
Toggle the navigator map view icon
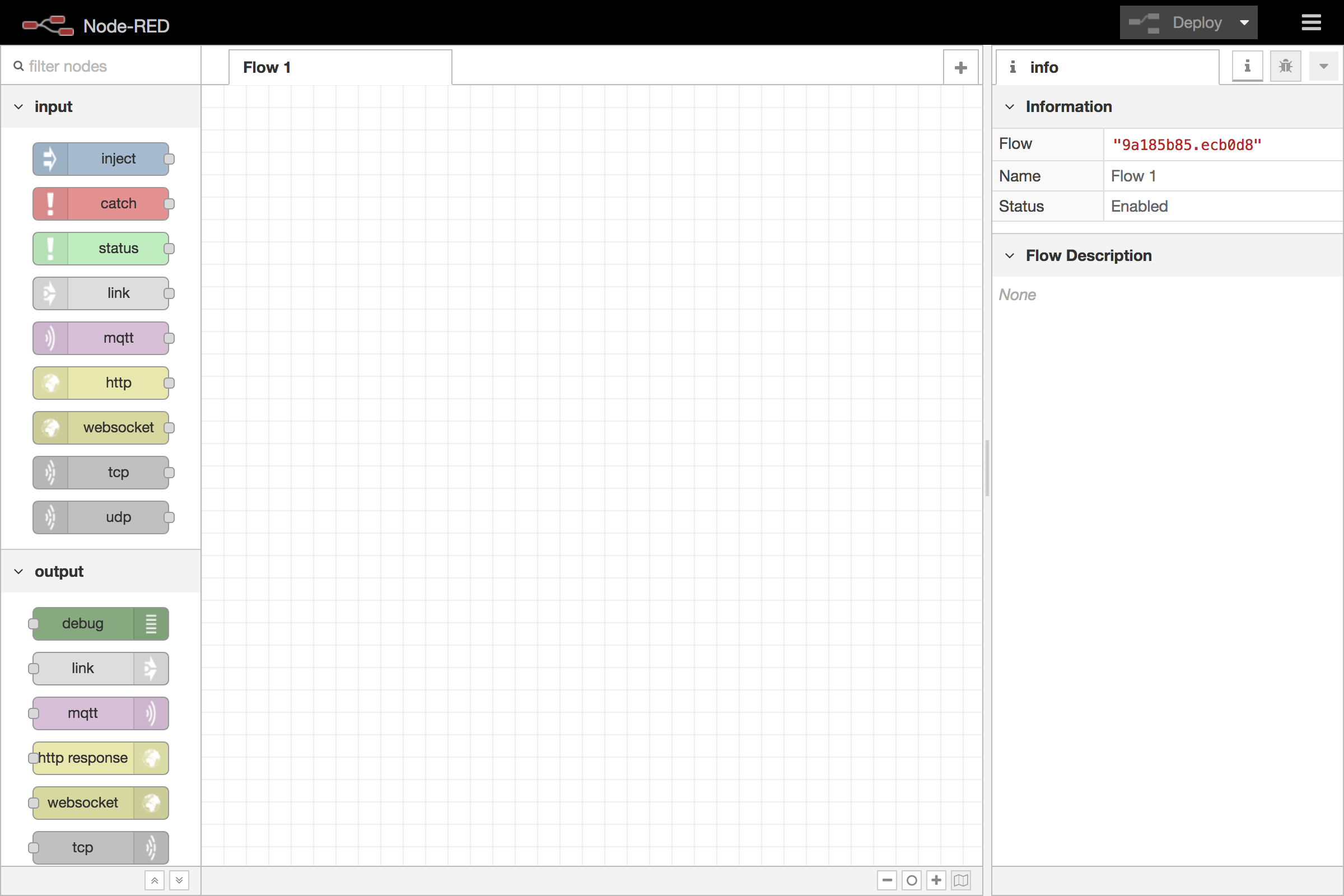coord(961,880)
